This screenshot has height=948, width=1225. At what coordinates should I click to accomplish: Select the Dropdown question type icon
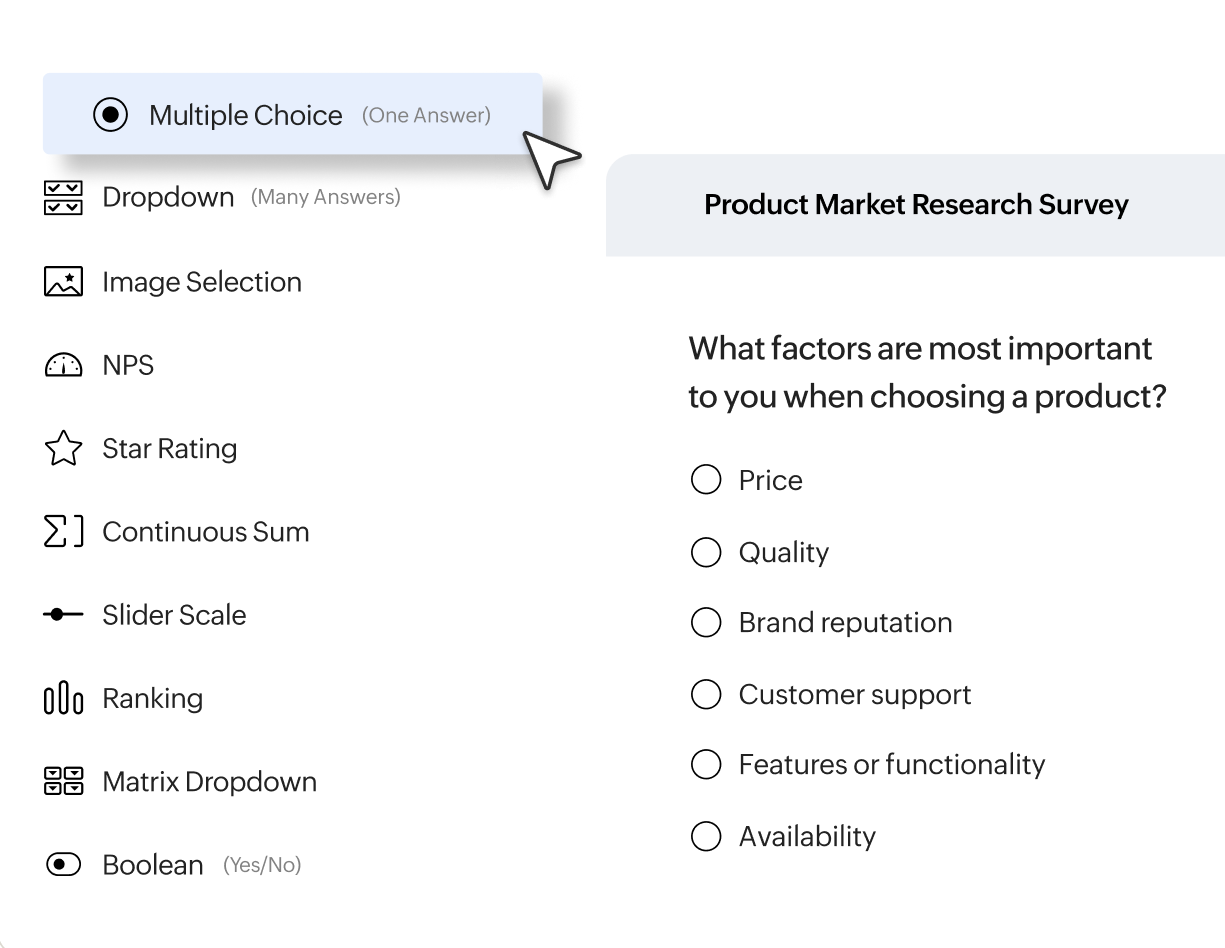tap(64, 198)
